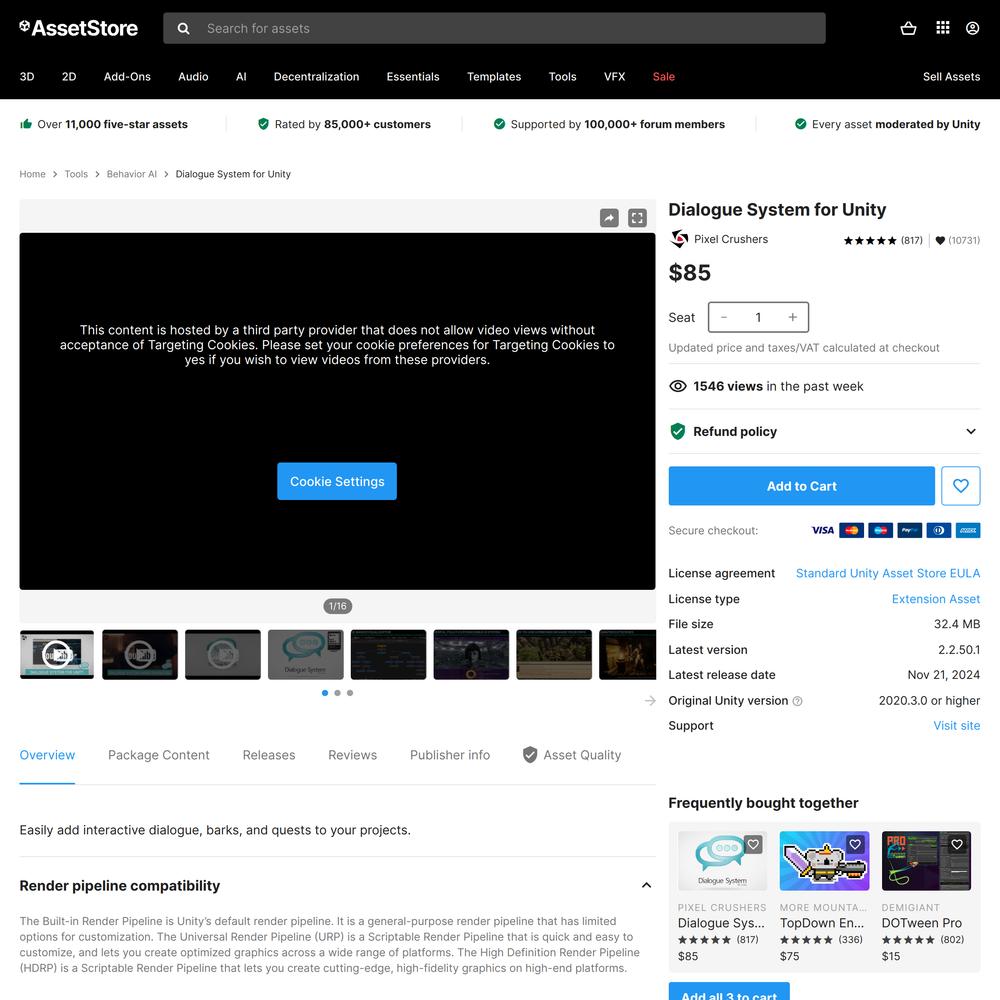Switch to the Overview tab

coord(47,755)
